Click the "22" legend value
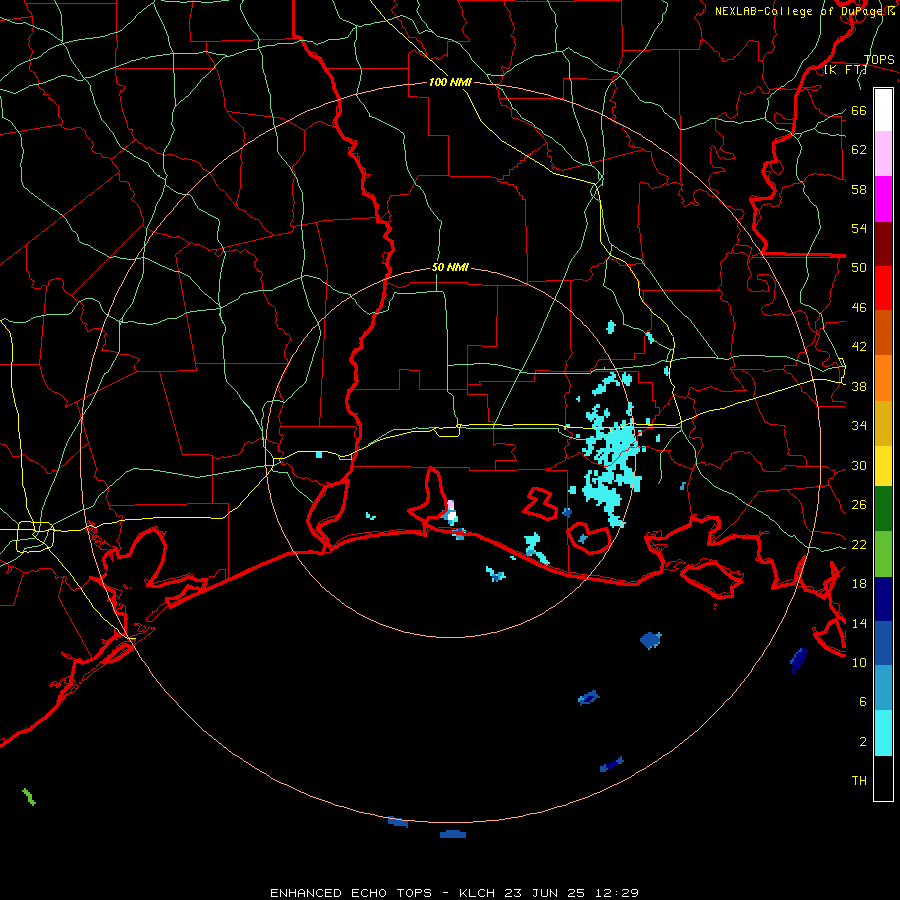900x900 pixels. pos(859,544)
